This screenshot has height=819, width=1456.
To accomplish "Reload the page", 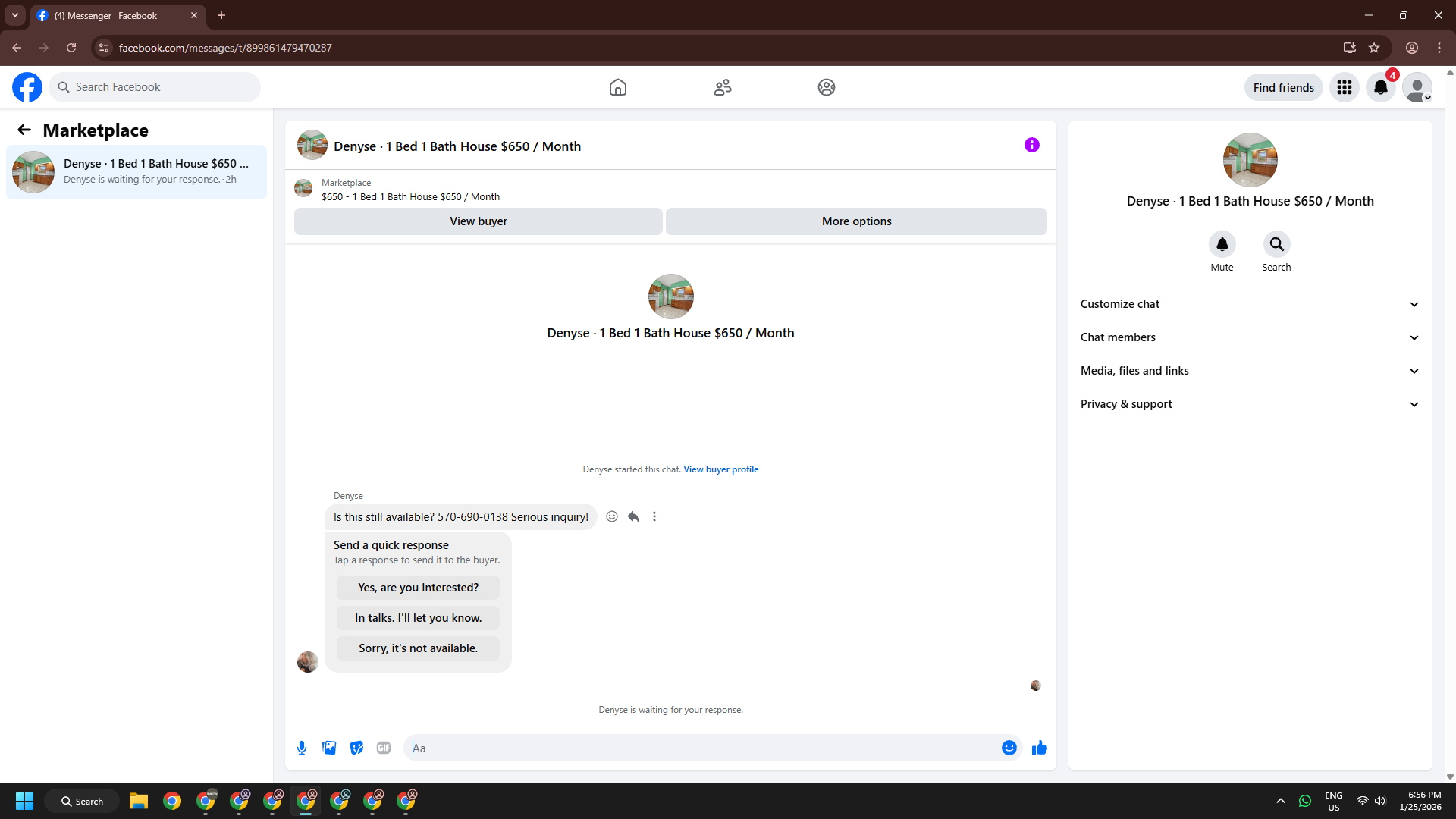I will pos(71,48).
